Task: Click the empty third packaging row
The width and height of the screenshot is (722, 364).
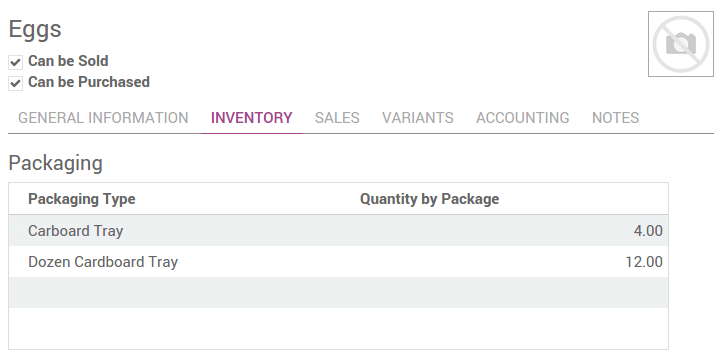Action: pos(338,293)
